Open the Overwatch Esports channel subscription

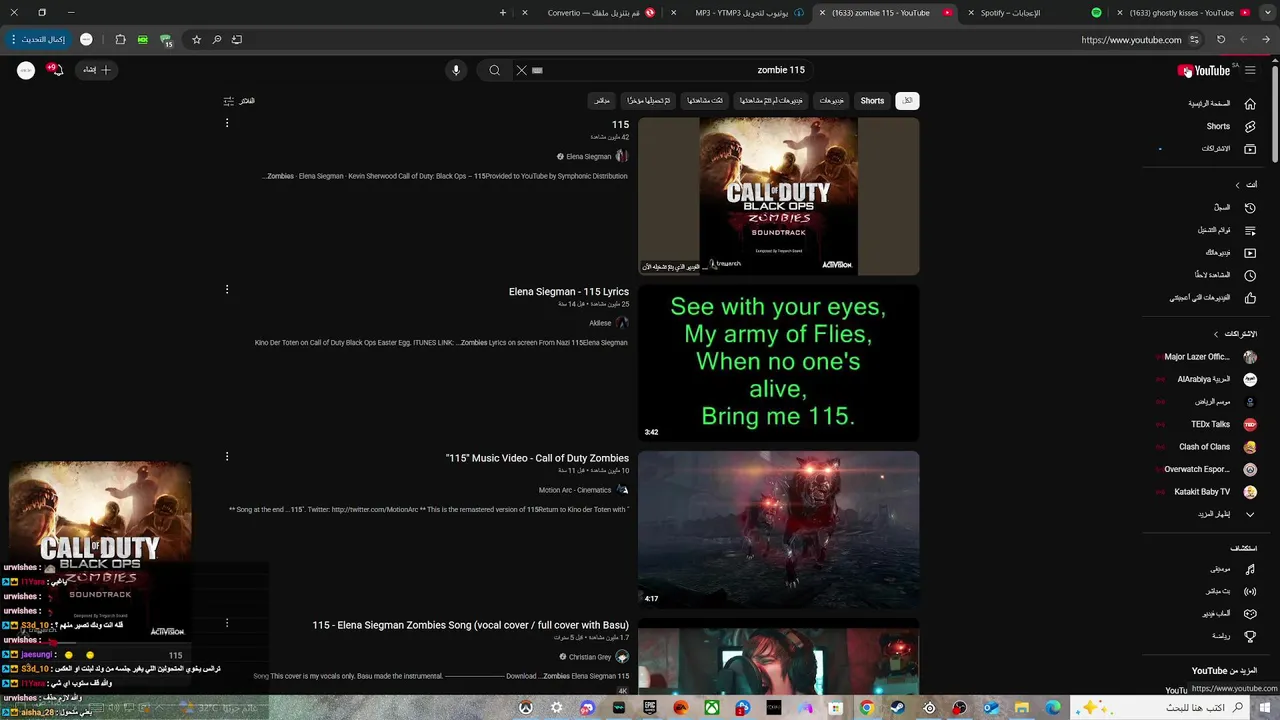point(1207,469)
